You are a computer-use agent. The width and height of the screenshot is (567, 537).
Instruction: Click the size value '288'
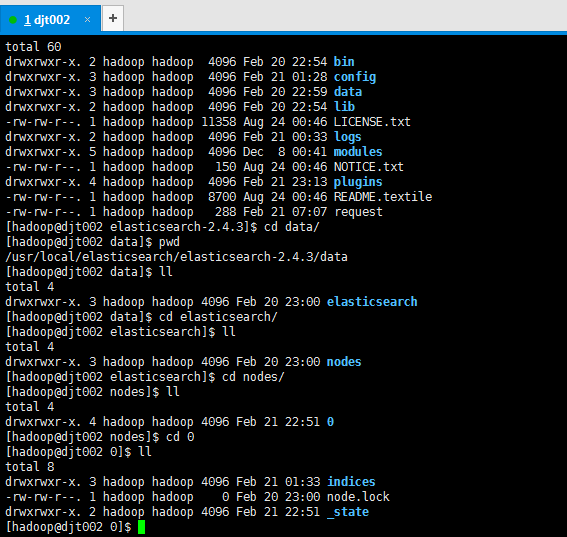click(226, 212)
